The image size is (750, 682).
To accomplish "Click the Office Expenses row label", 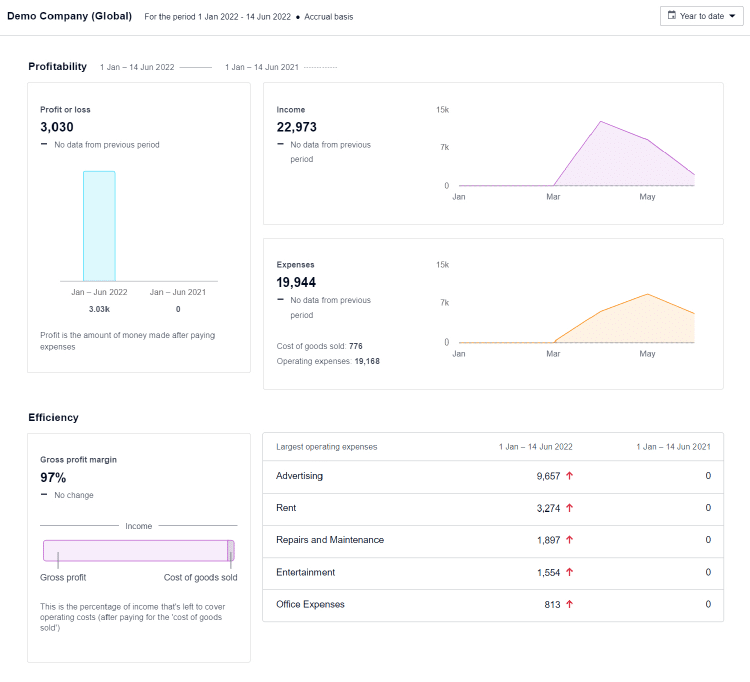I will (310, 604).
